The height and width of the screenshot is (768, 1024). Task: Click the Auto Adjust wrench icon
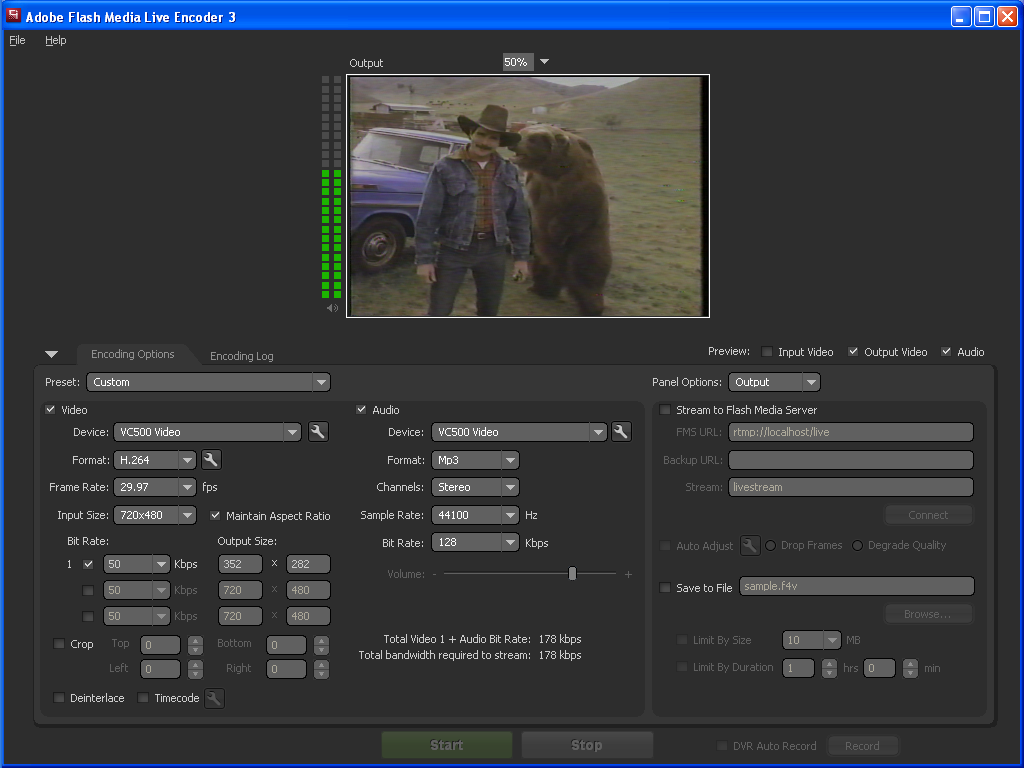pyautogui.click(x=750, y=546)
